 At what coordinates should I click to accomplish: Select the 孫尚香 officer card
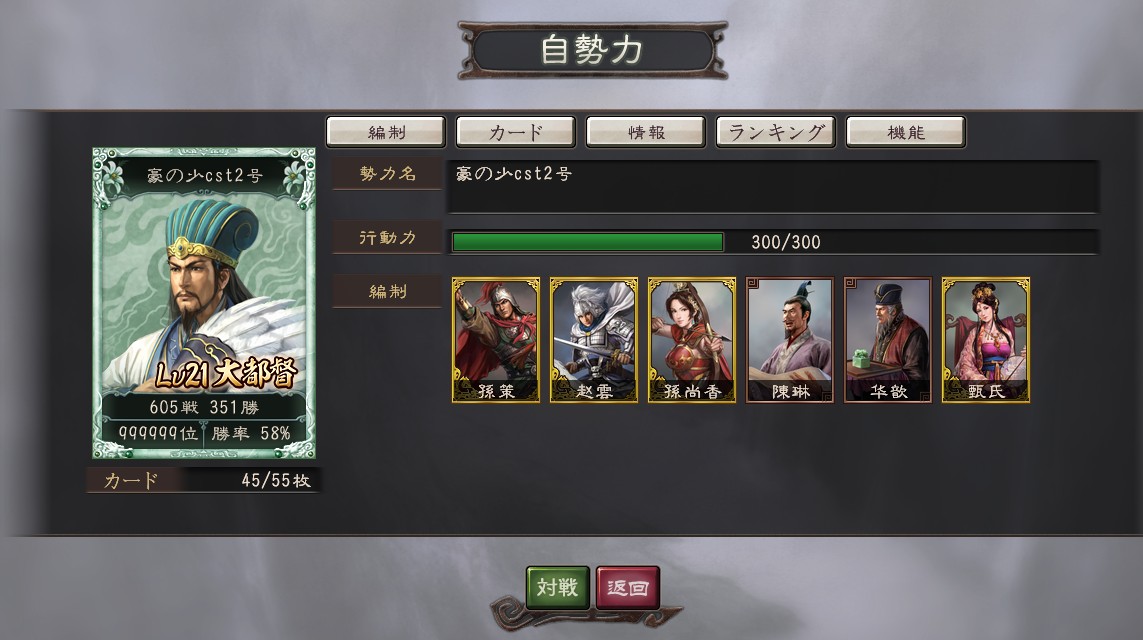692,340
